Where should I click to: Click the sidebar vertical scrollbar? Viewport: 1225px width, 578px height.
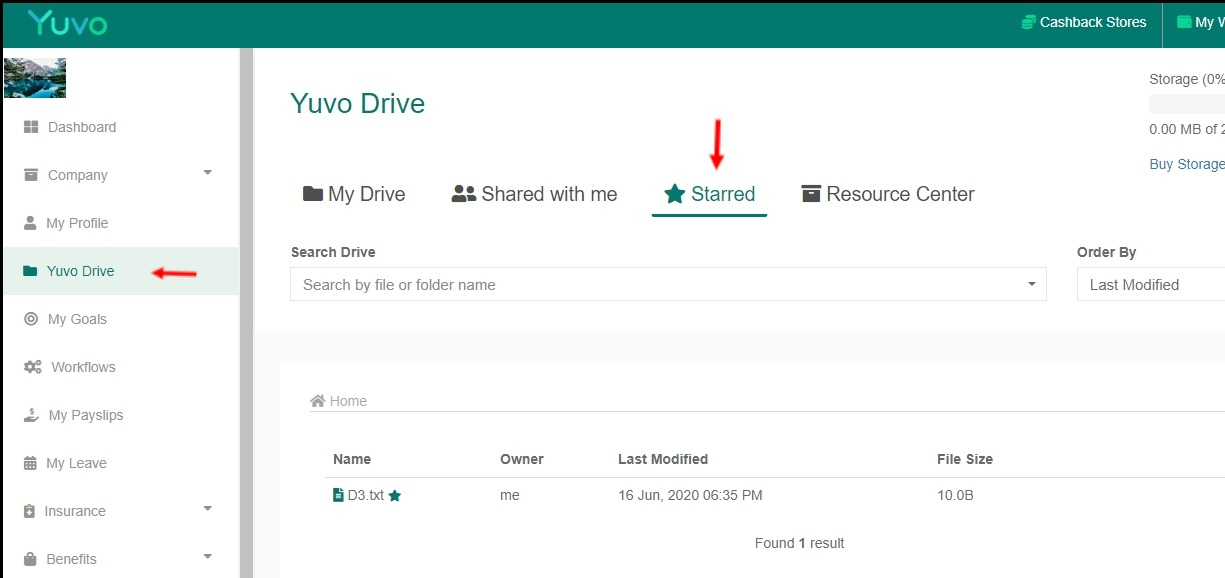[246, 313]
